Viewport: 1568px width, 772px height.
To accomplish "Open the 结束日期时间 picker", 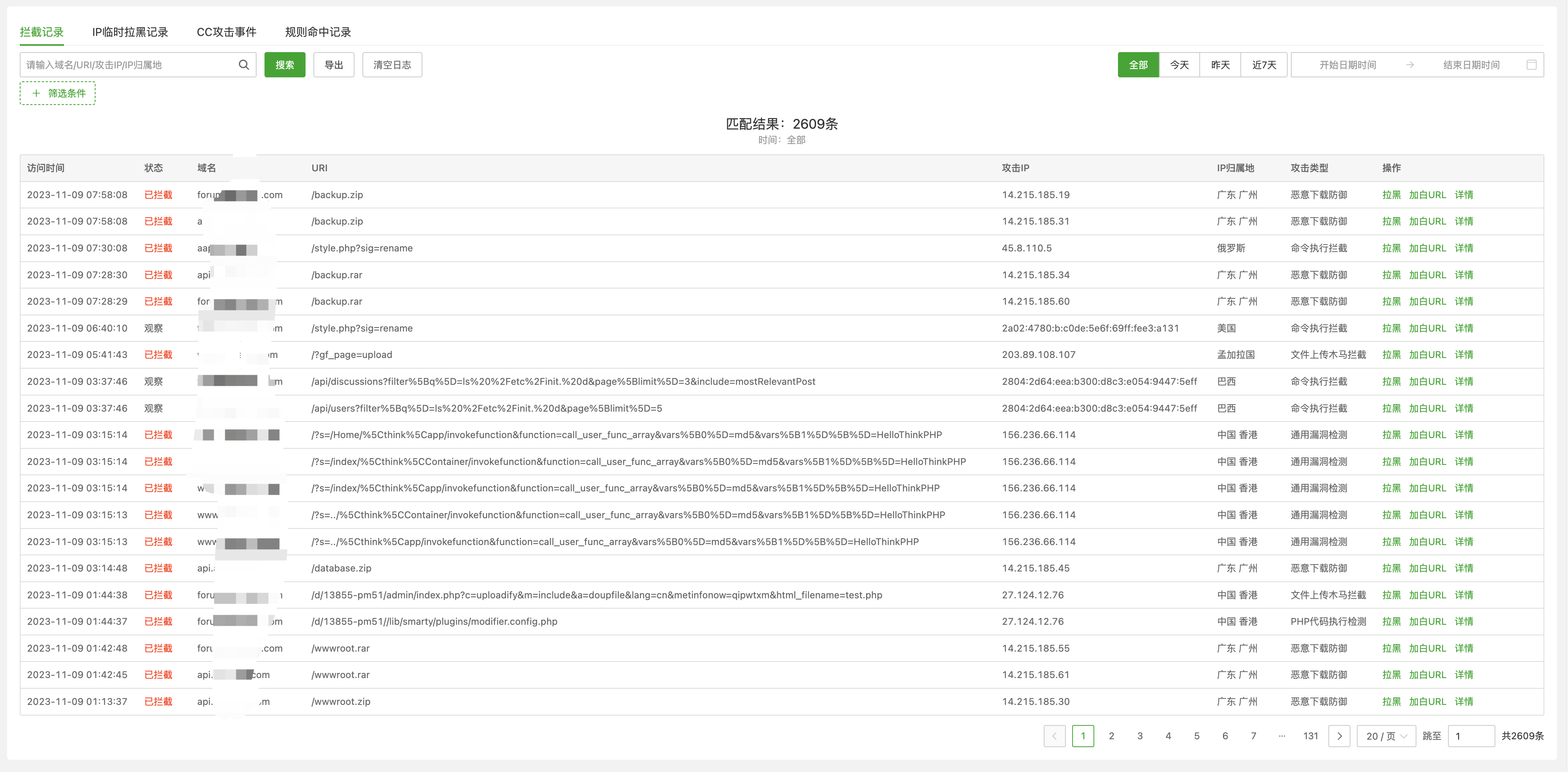I will [x=1470, y=65].
